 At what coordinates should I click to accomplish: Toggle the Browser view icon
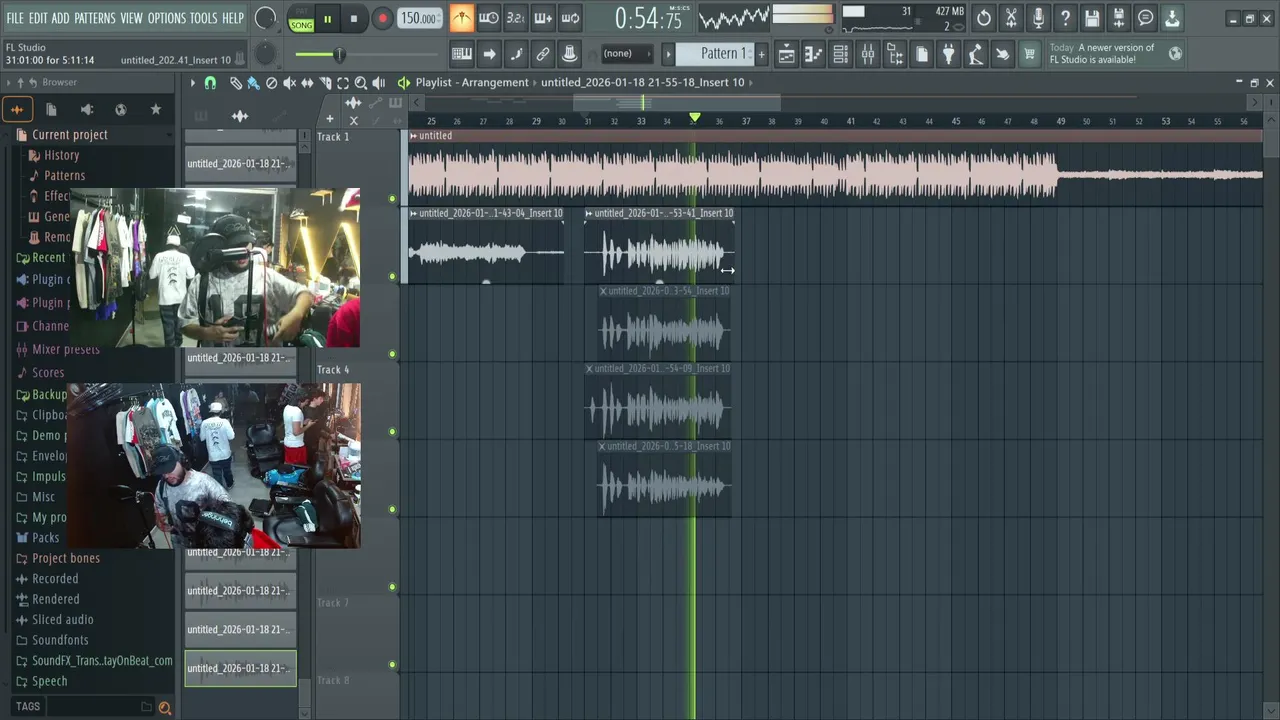(895, 54)
